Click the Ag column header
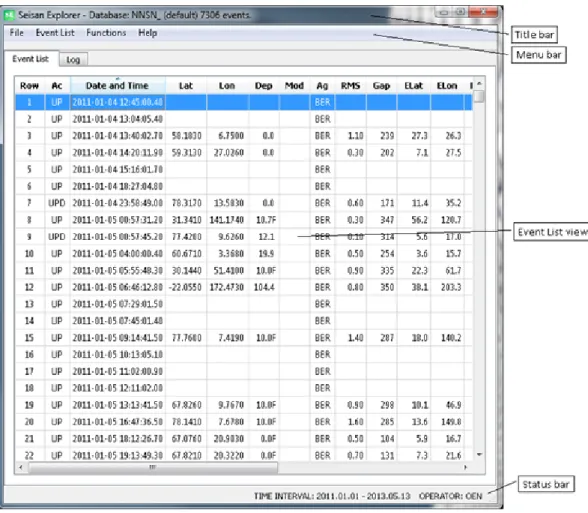 coord(322,86)
